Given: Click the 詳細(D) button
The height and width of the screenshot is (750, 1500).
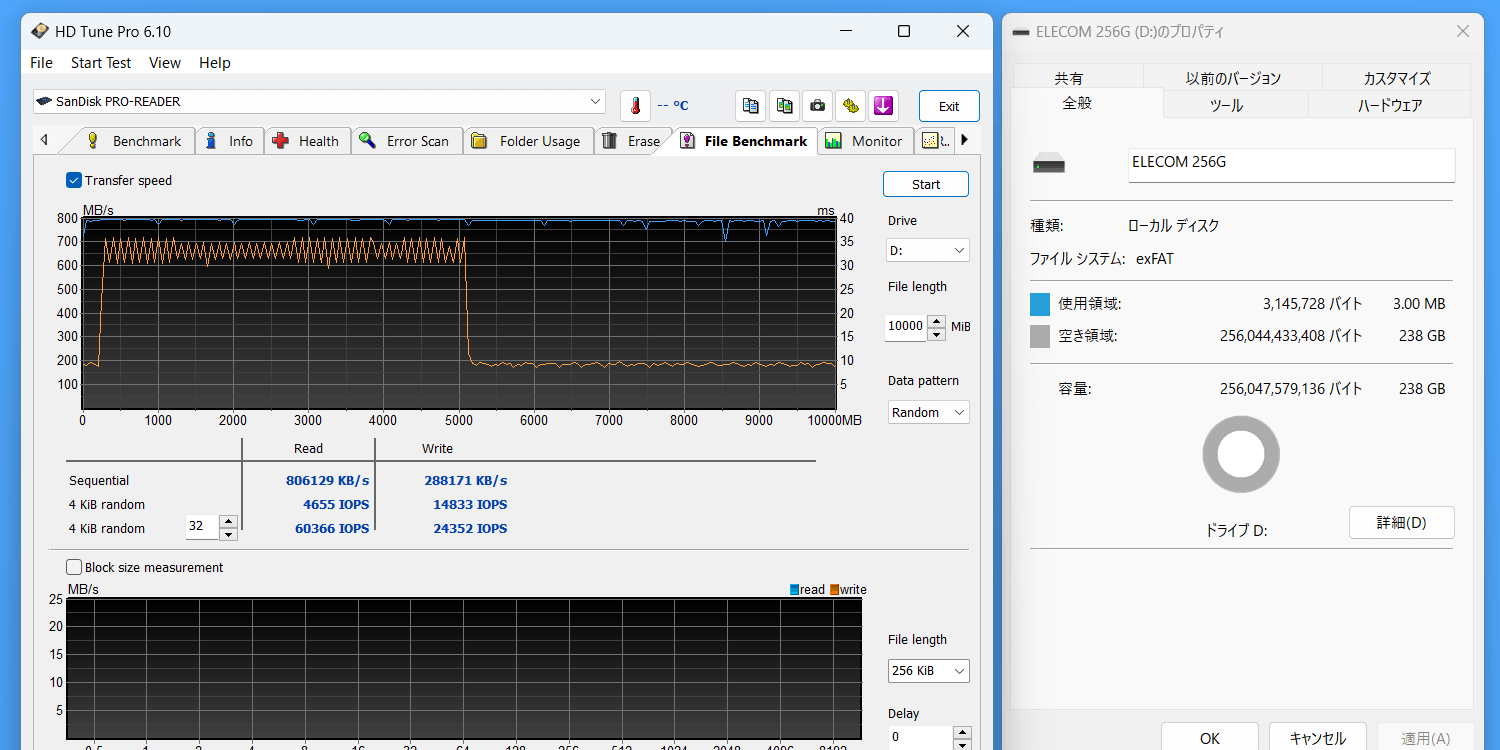Looking at the screenshot, I should coord(1401,523).
